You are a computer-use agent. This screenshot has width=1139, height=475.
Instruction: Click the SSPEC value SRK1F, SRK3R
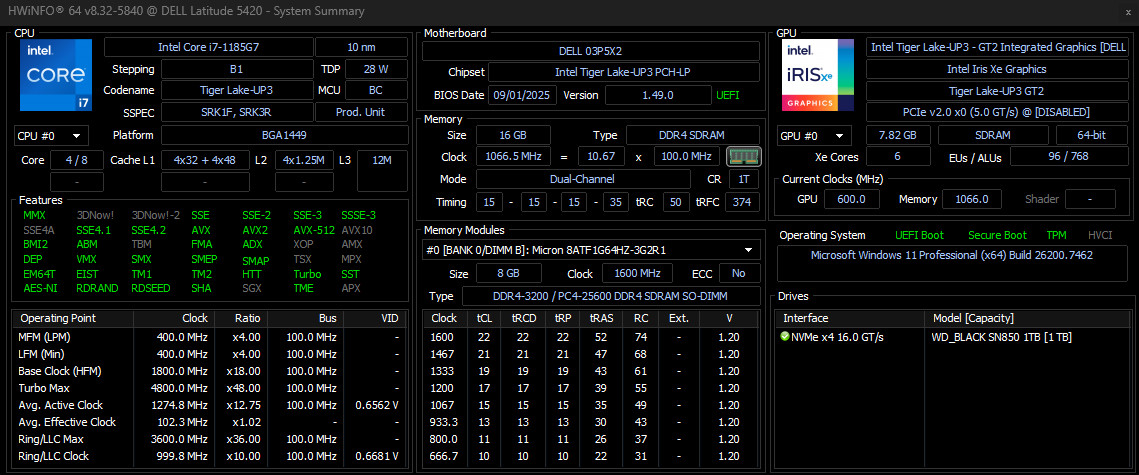click(236, 113)
